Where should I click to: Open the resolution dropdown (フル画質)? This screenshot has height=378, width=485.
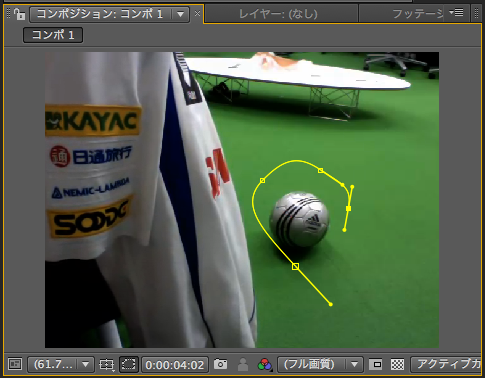[320, 364]
